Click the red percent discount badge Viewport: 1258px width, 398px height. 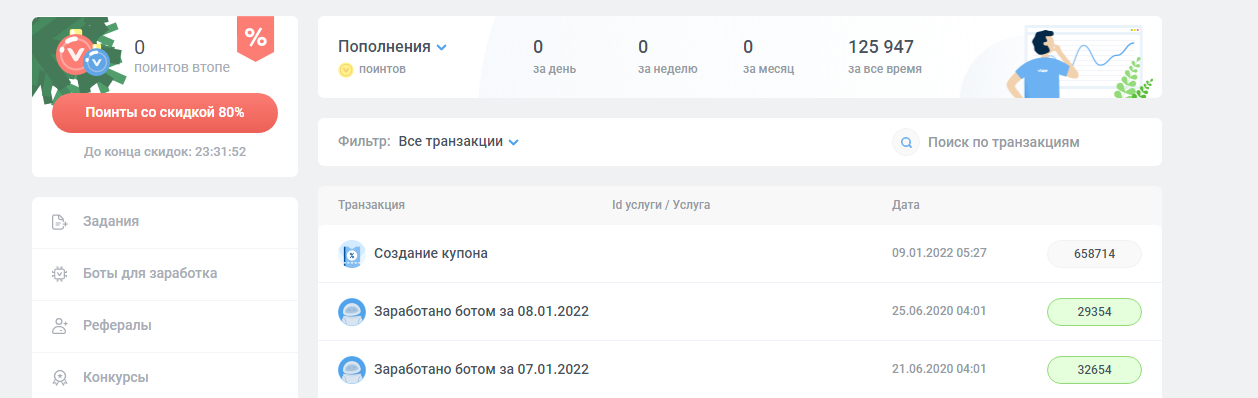255,39
